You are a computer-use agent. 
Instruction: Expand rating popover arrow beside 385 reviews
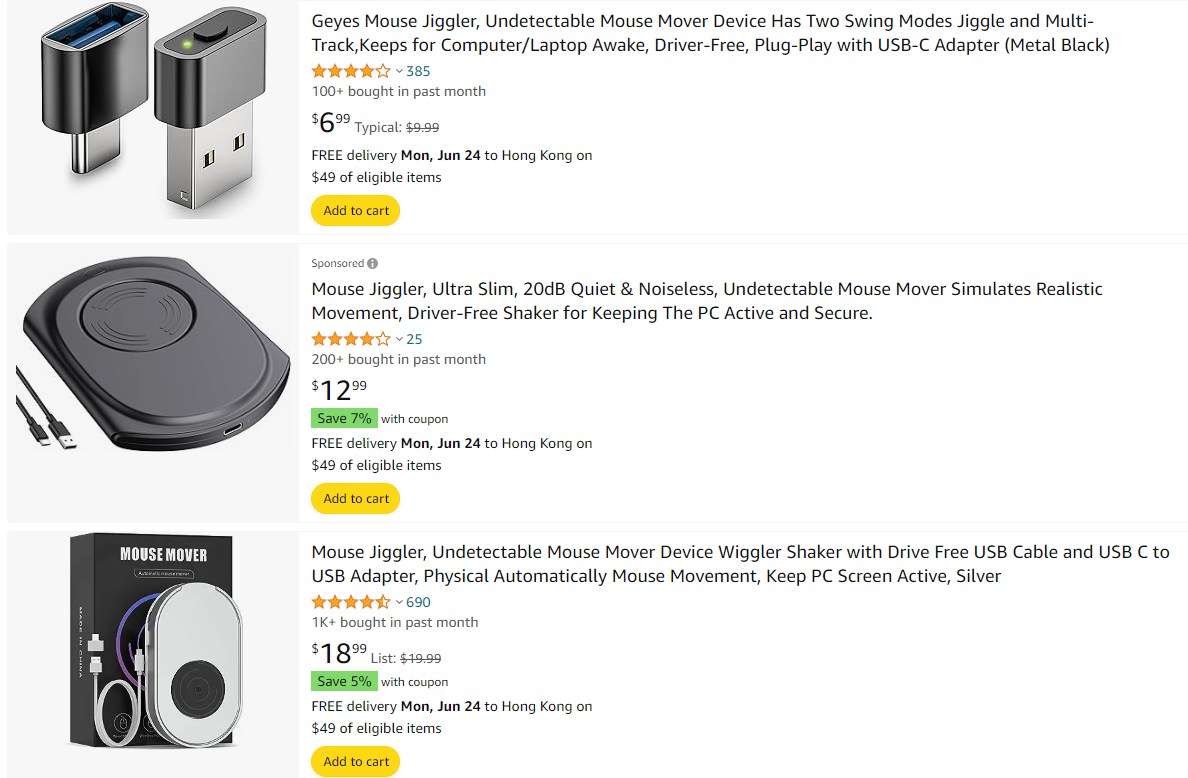tap(399, 71)
